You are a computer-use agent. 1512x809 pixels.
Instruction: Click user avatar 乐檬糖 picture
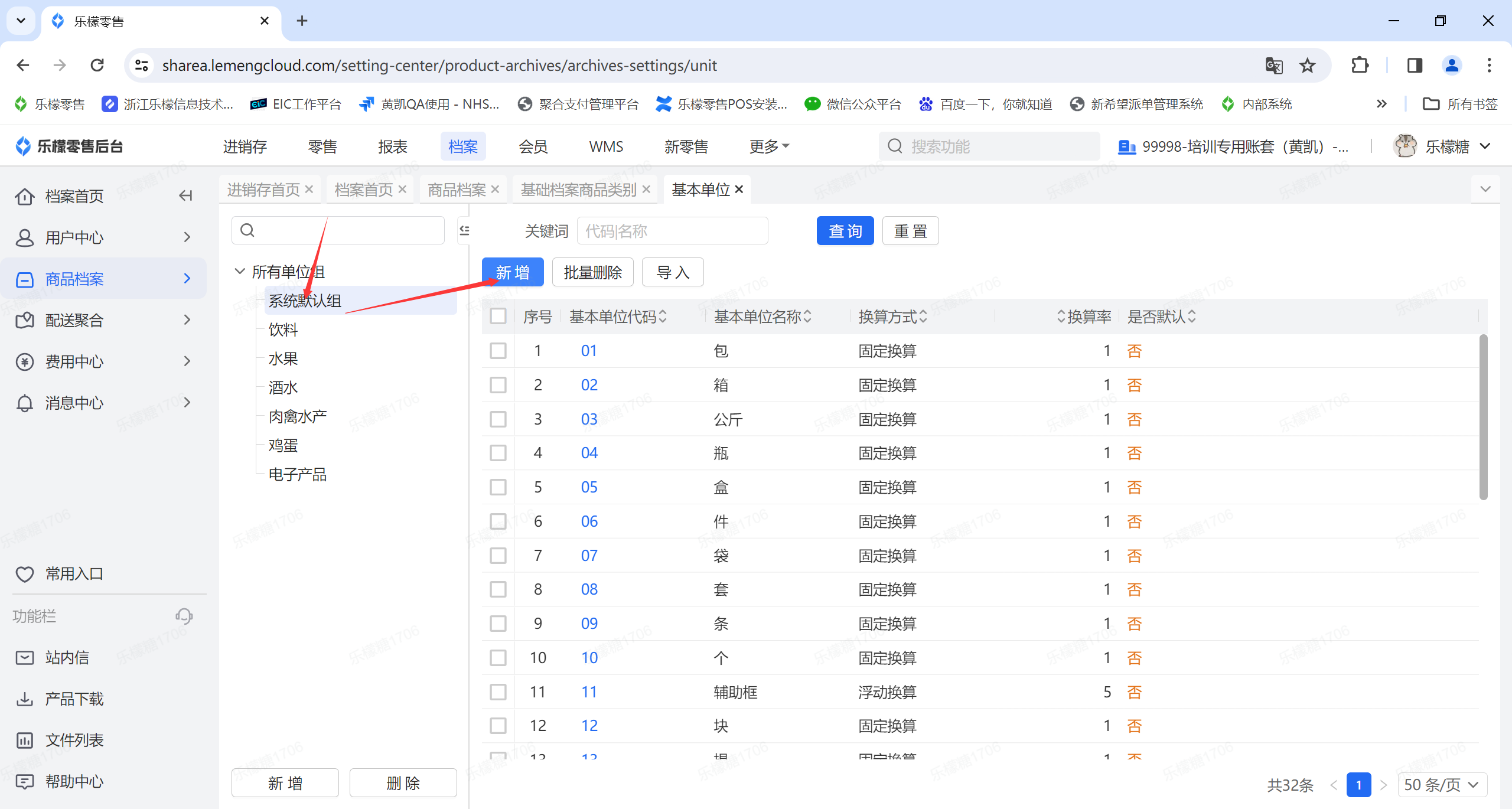[1405, 146]
